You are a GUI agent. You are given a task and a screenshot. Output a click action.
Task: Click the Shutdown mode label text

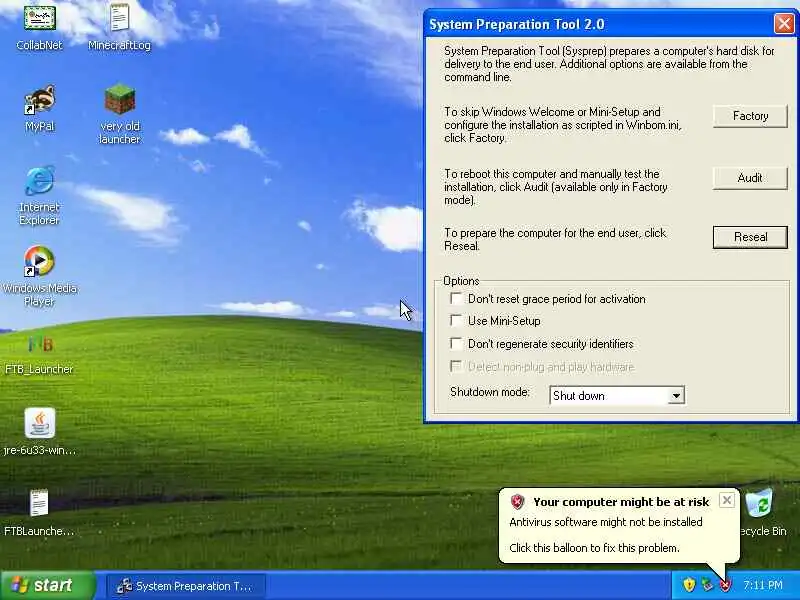490,392
